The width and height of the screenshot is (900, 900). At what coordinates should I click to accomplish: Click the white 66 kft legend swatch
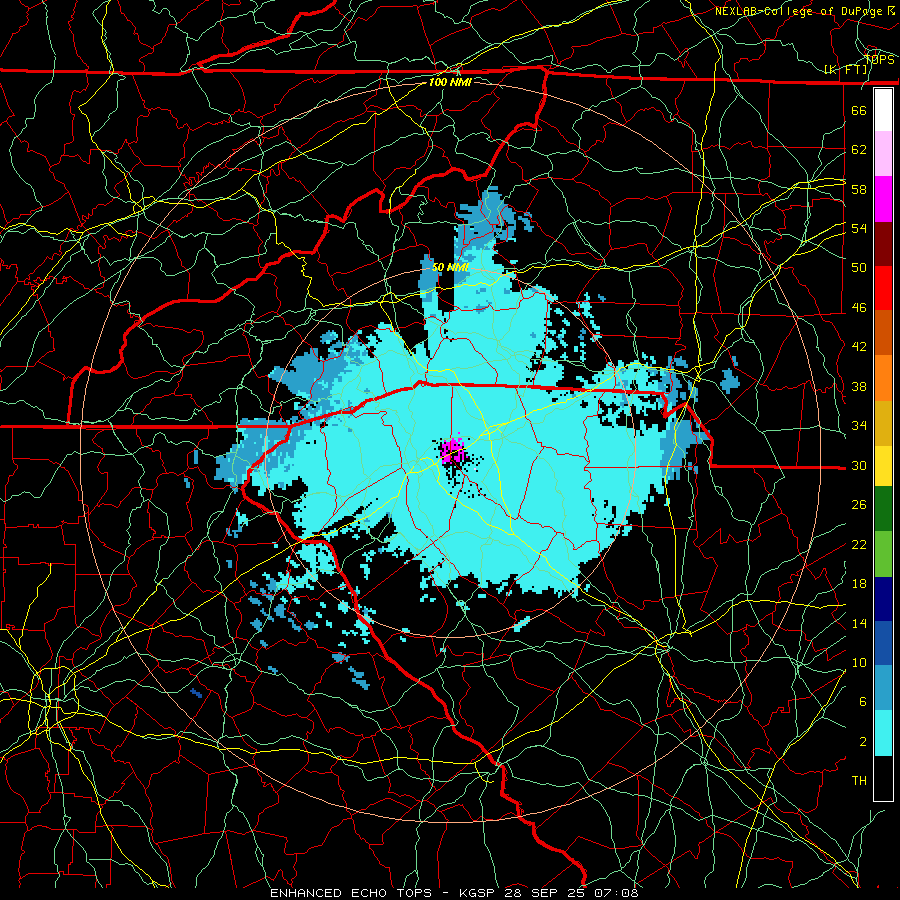(883, 110)
